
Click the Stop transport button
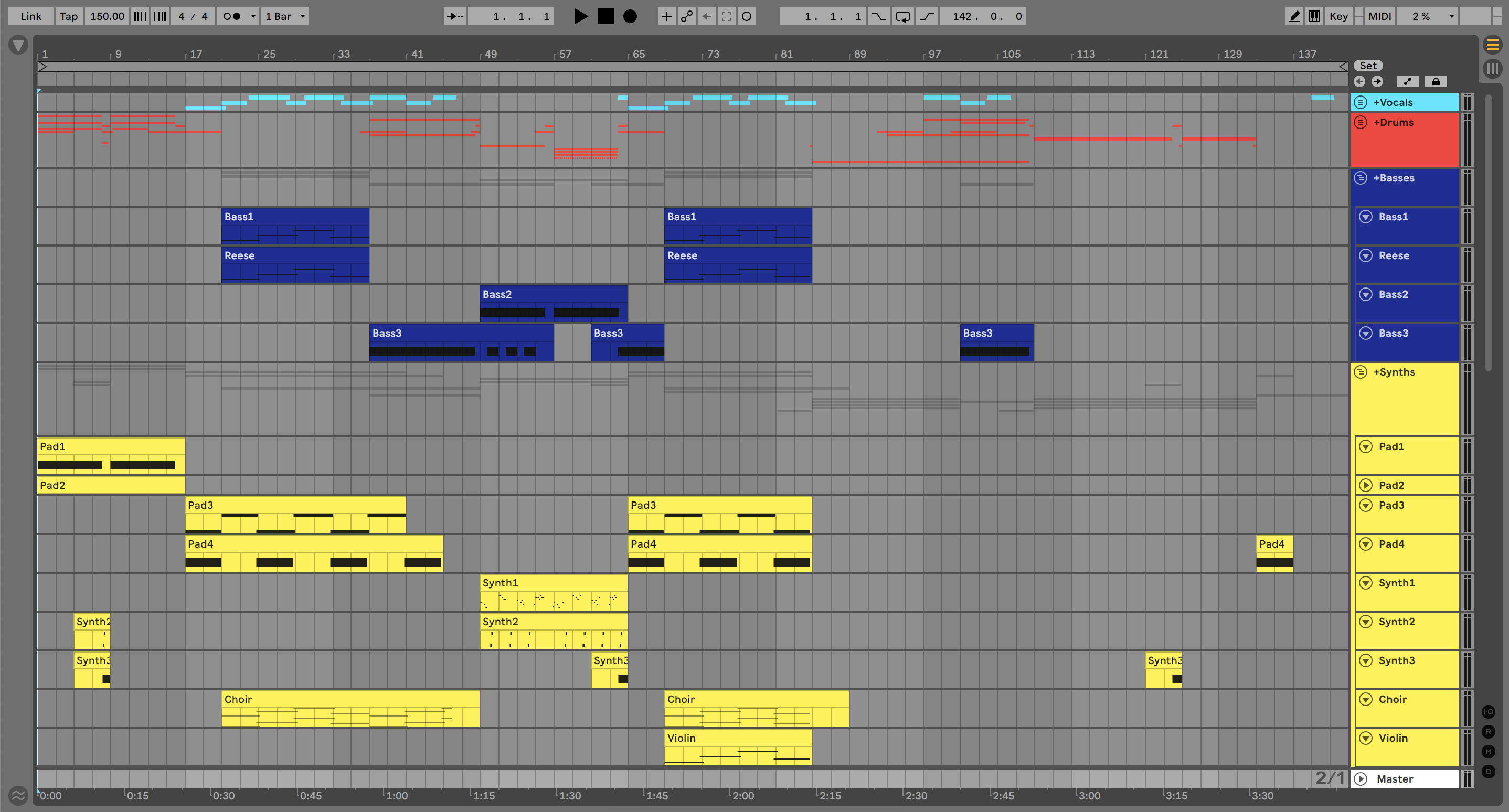pyautogui.click(x=605, y=16)
